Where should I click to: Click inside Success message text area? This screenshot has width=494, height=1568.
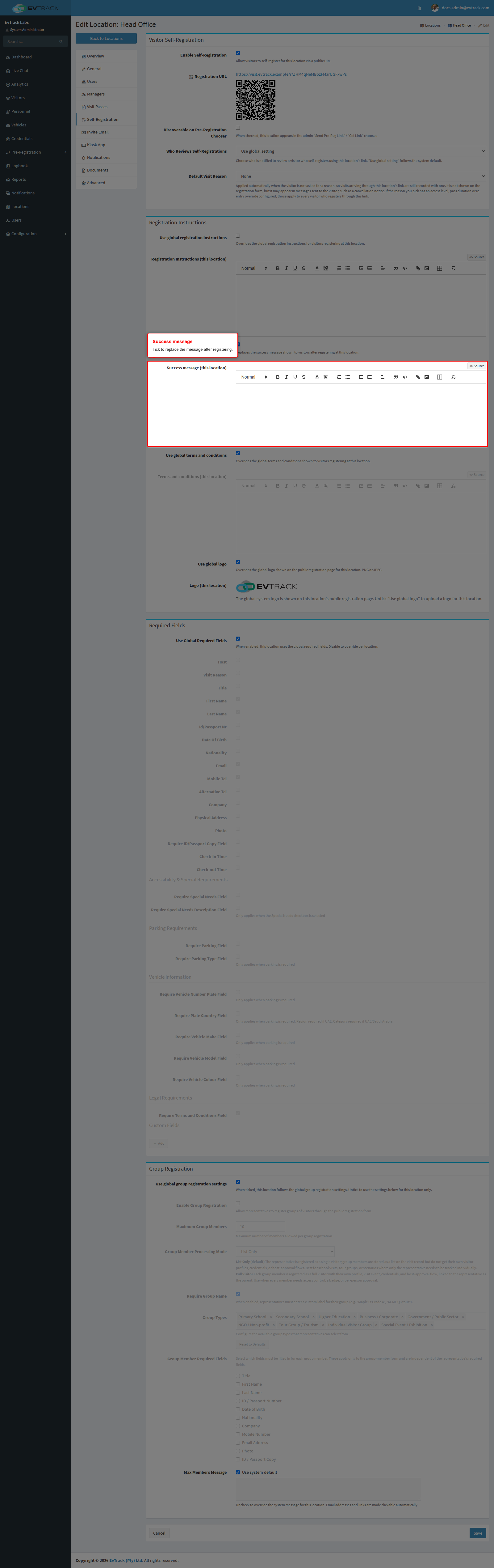click(361, 414)
